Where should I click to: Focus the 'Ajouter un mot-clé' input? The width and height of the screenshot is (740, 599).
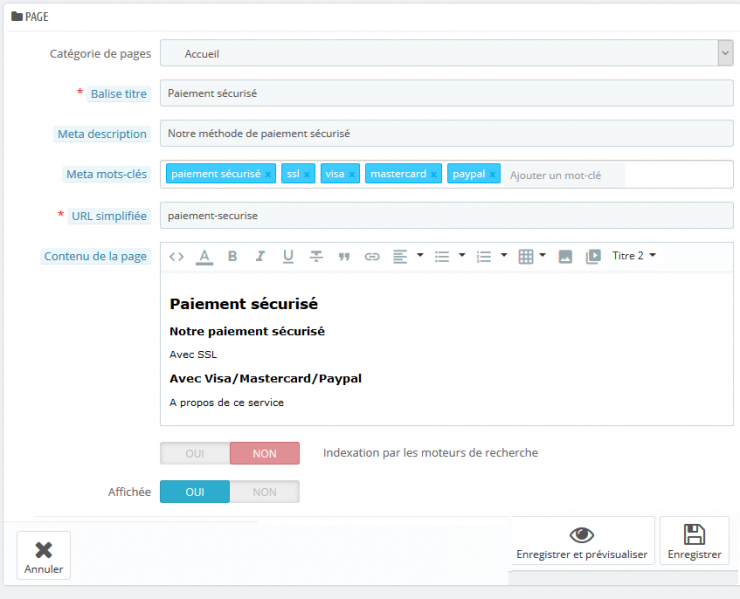pos(564,176)
